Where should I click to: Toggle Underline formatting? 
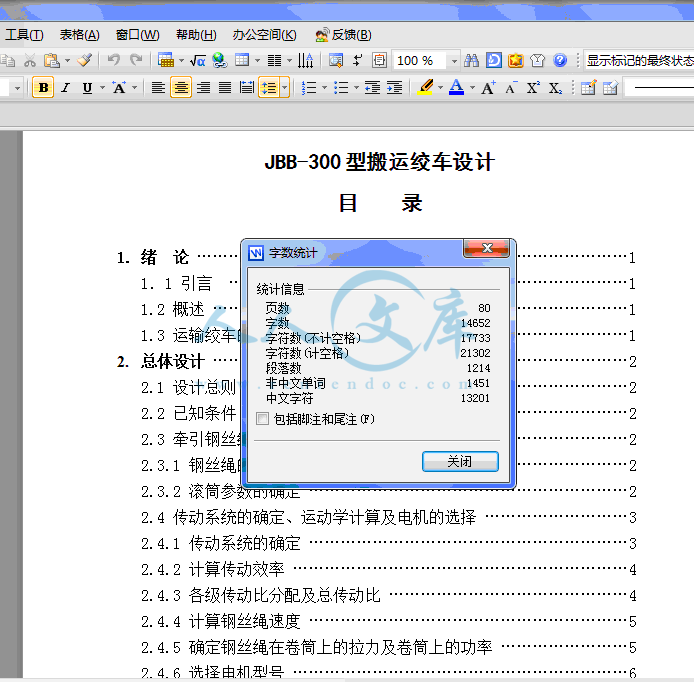tap(87, 88)
